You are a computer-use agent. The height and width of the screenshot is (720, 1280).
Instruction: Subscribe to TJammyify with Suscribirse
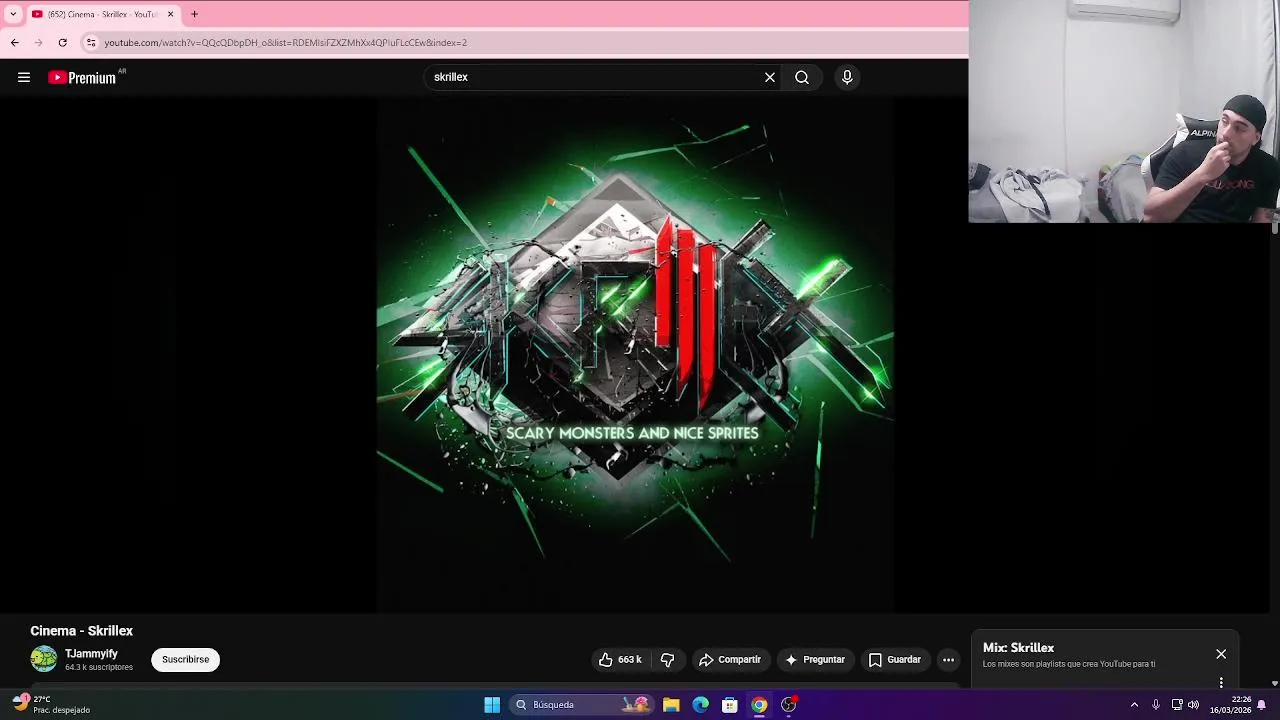click(x=186, y=660)
